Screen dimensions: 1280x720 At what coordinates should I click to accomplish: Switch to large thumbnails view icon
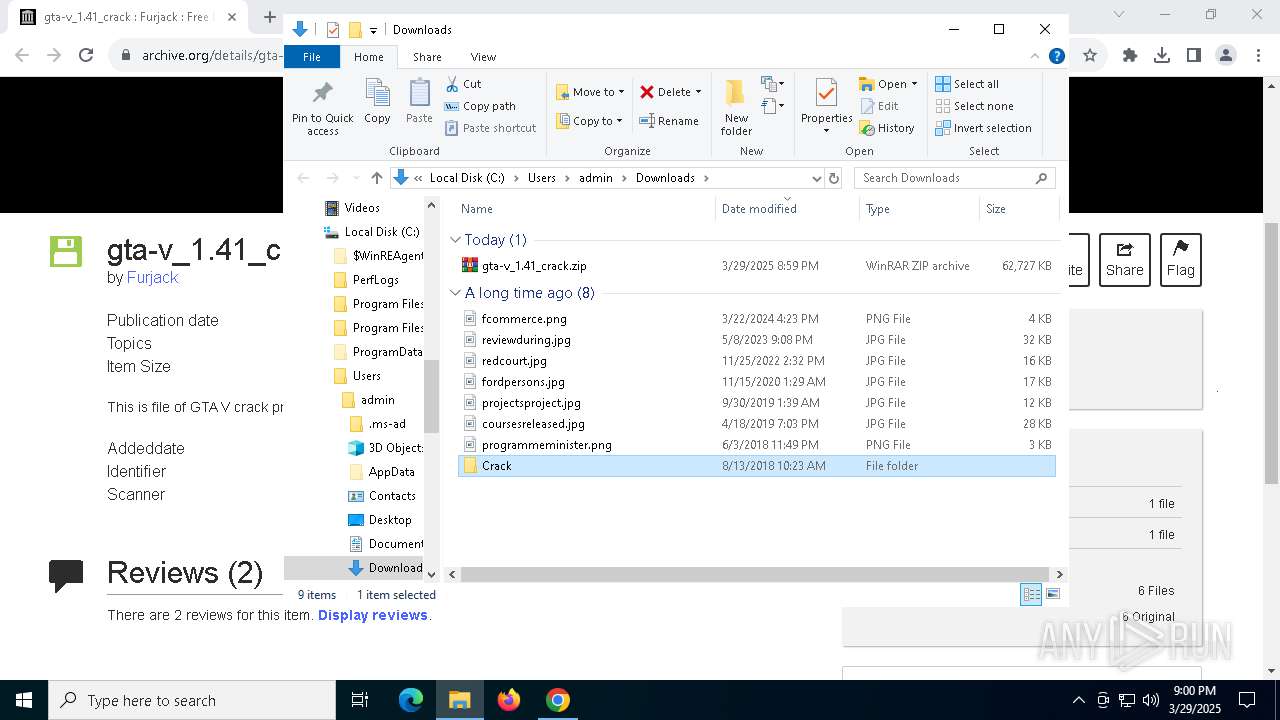1052,595
